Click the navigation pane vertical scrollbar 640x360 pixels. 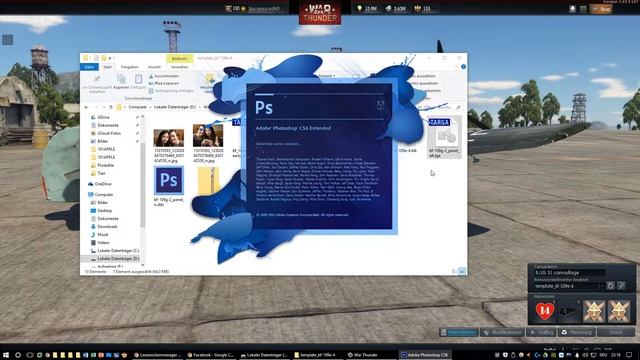pyautogui.click(x=142, y=184)
